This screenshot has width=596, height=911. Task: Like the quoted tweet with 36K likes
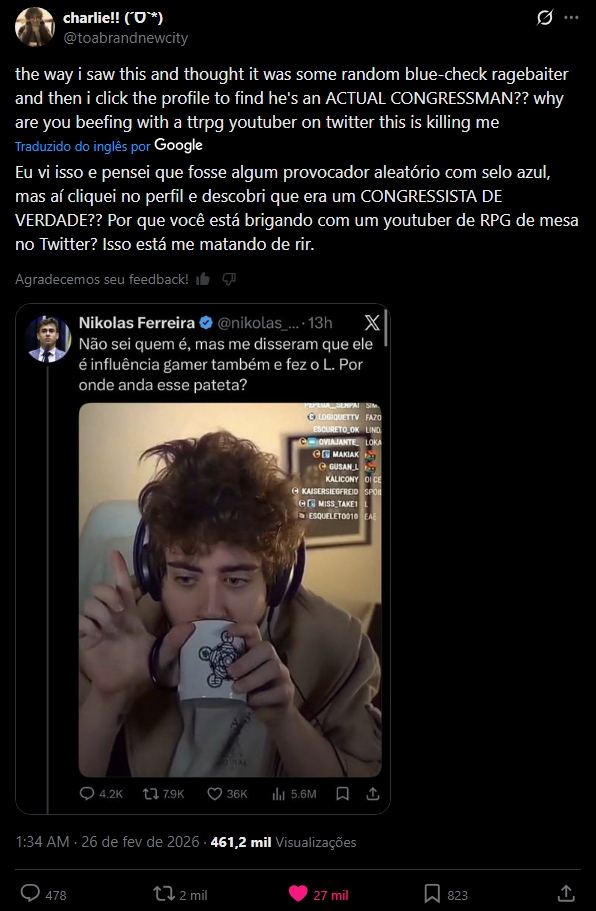click(x=227, y=794)
